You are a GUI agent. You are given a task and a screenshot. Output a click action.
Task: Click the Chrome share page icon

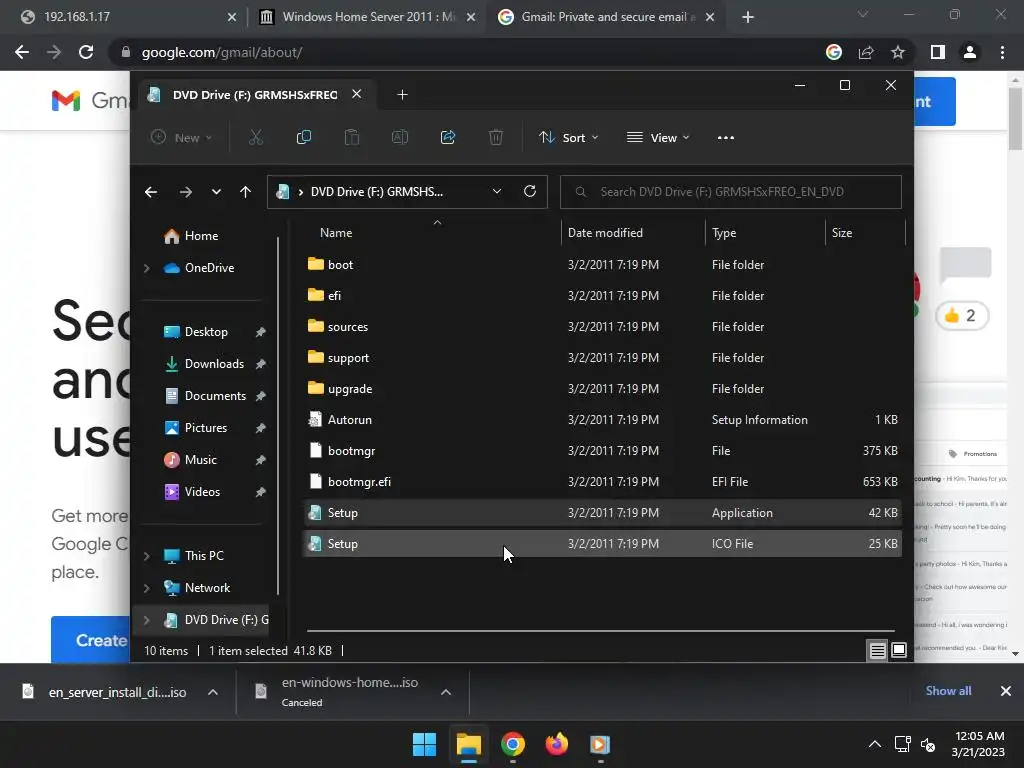click(866, 52)
